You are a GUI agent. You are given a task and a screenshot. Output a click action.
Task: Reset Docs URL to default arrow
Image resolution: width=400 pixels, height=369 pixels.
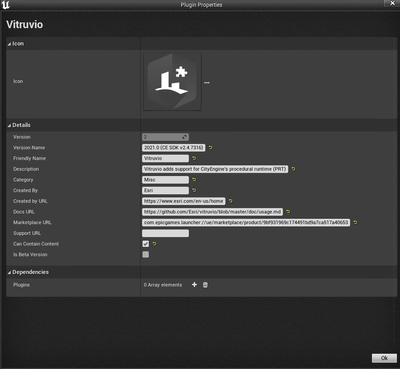coord(288,212)
